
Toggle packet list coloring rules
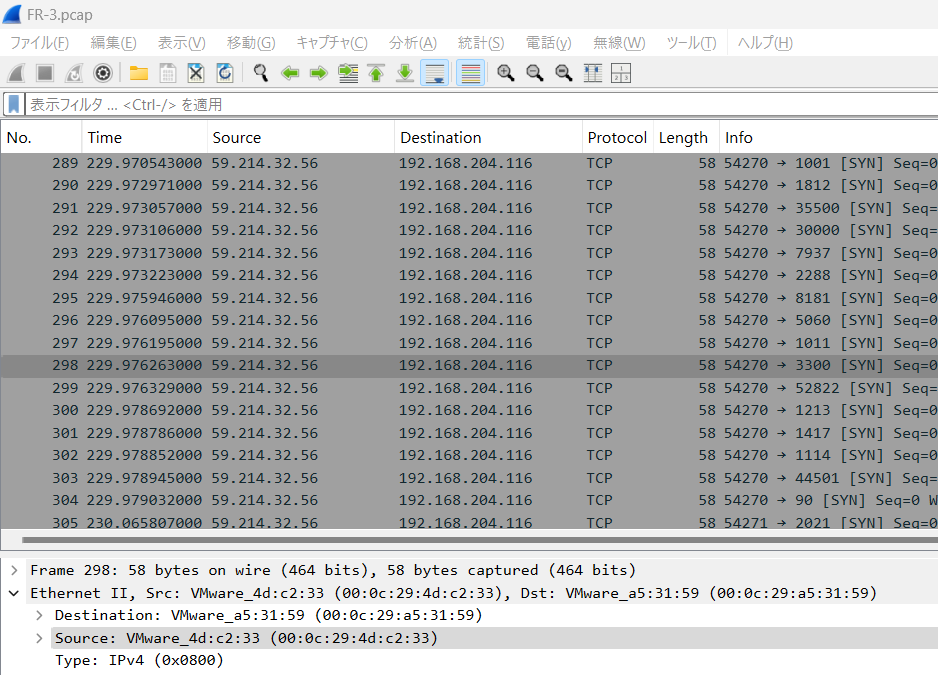point(471,73)
